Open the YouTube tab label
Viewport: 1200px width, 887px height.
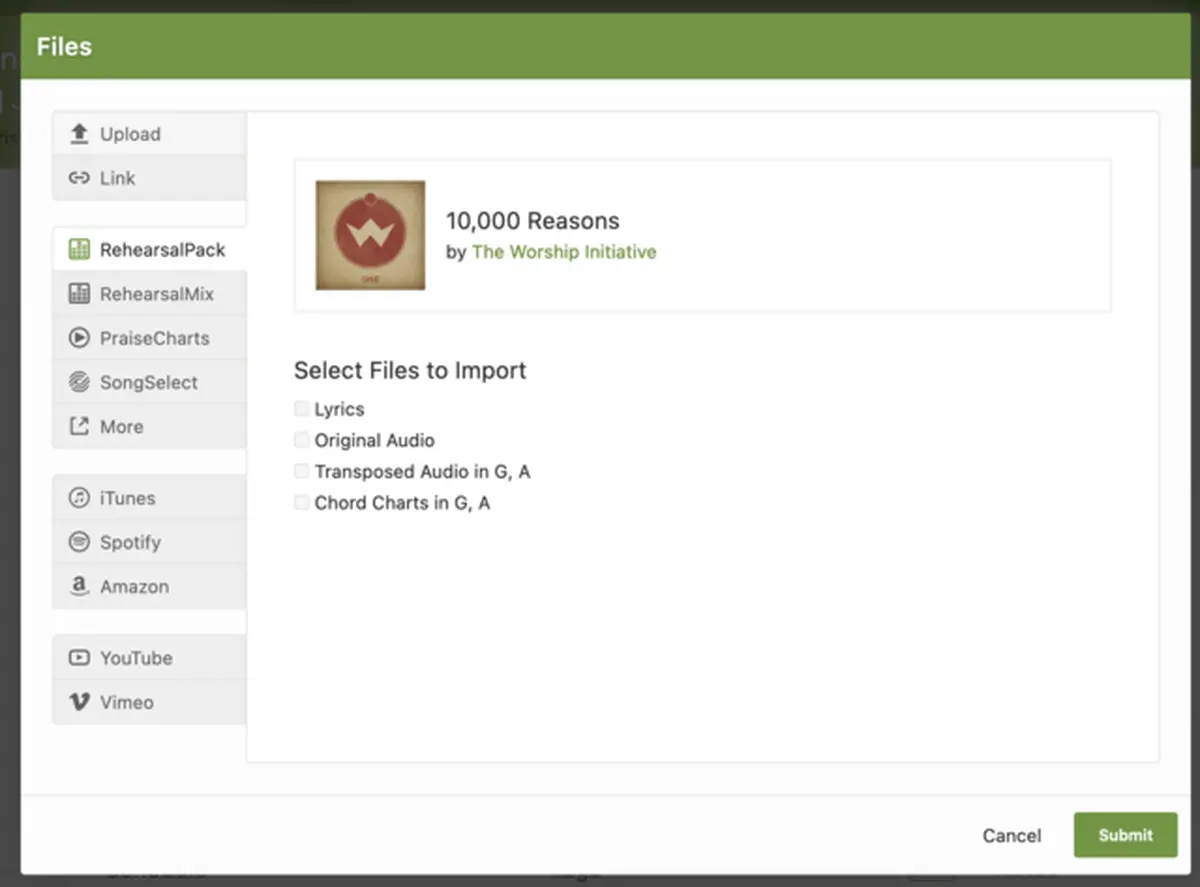click(136, 658)
